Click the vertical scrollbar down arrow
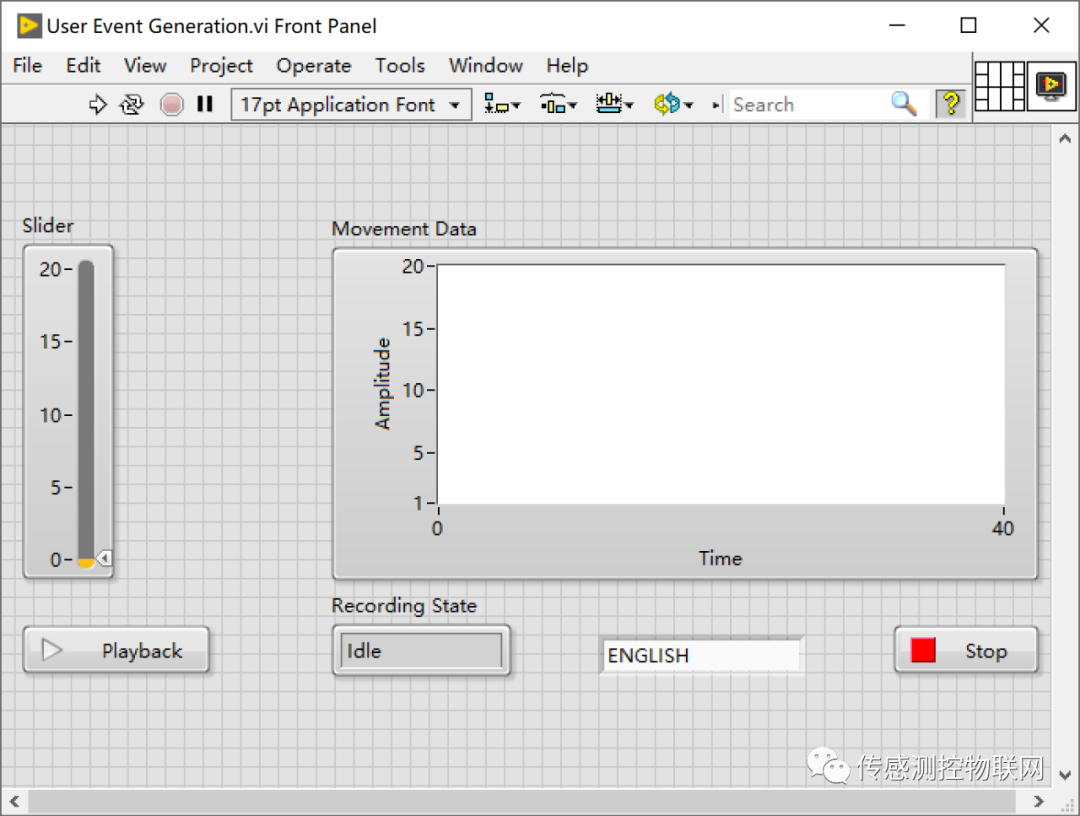The height and width of the screenshot is (816, 1080). (x=1065, y=775)
